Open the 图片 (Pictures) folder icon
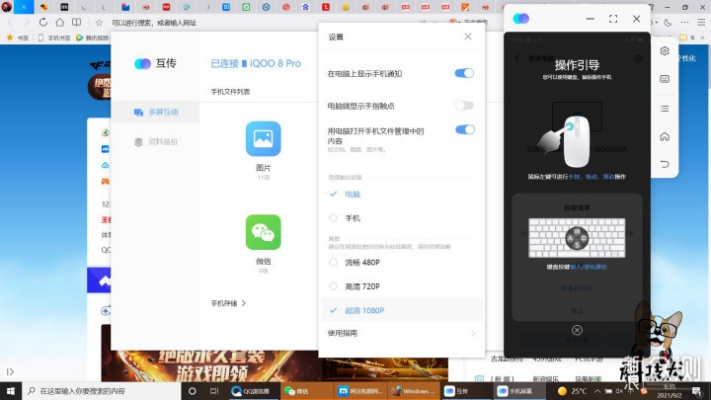This screenshot has width=711, height=400. pos(263,139)
